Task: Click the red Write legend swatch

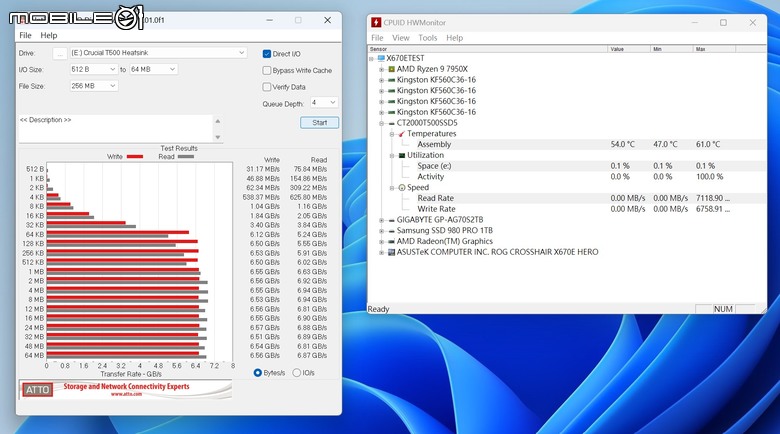Action: click(x=135, y=156)
